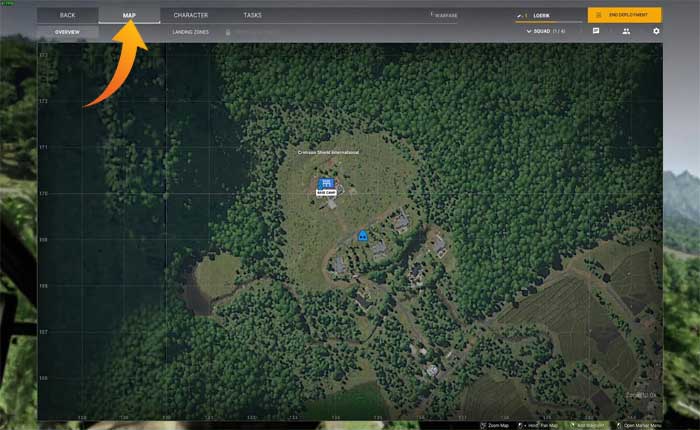Viewport: 700px width, 430px height.
Task: Click the lock icon beside Landing Zones
Action: [228, 32]
